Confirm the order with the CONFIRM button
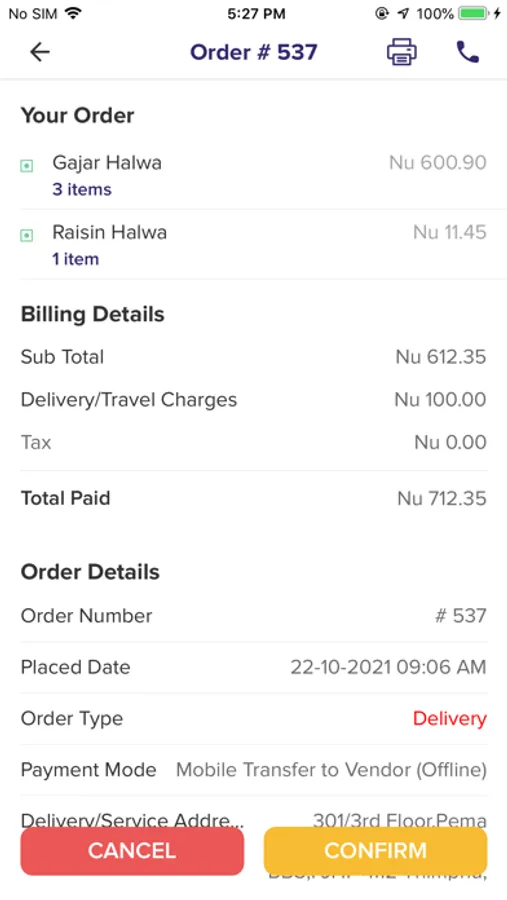Image resolution: width=507 pixels, height=900 pixels. point(376,851)
